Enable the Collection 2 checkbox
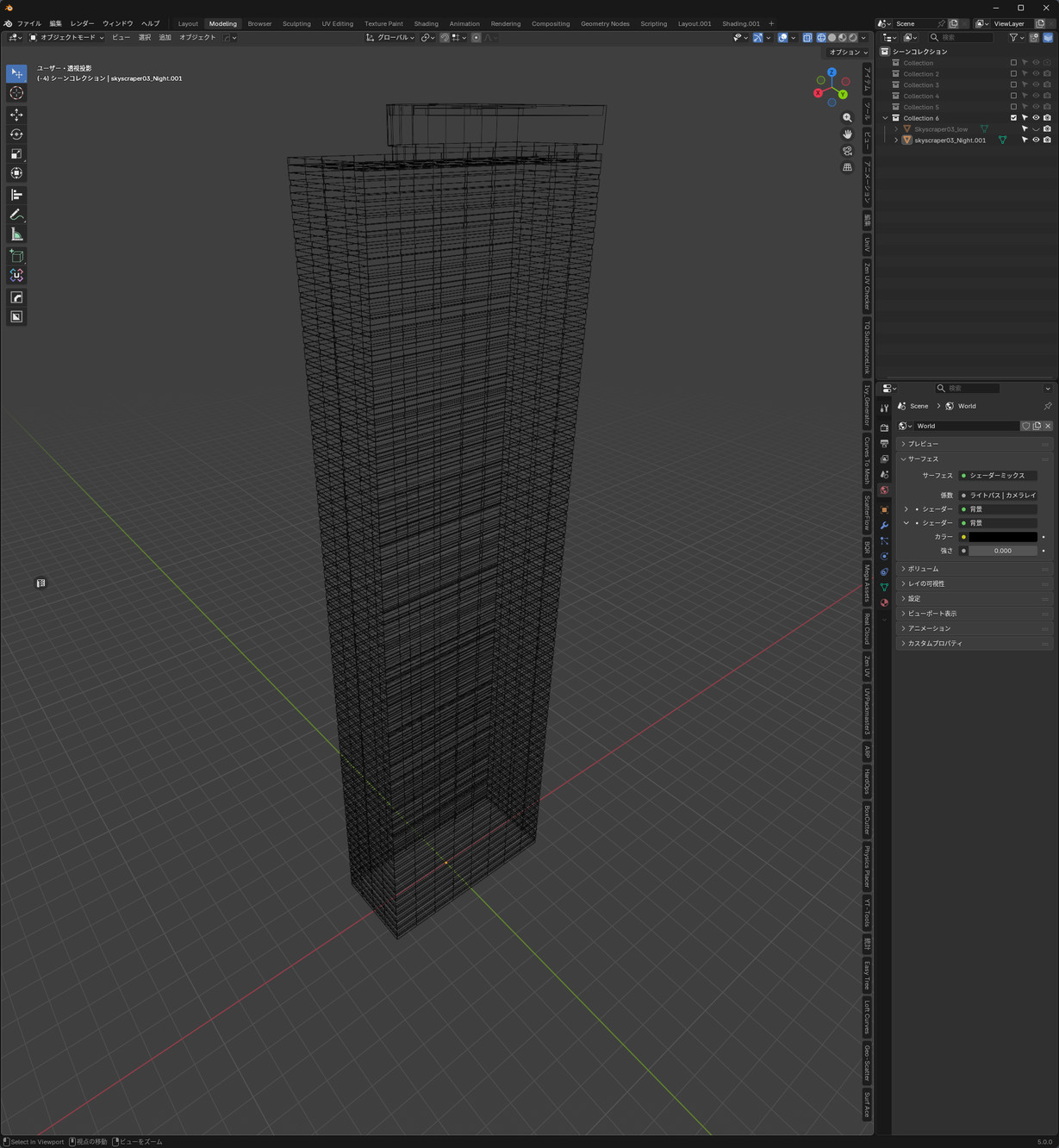Screen dimensions: 1059x1148 1013,74
